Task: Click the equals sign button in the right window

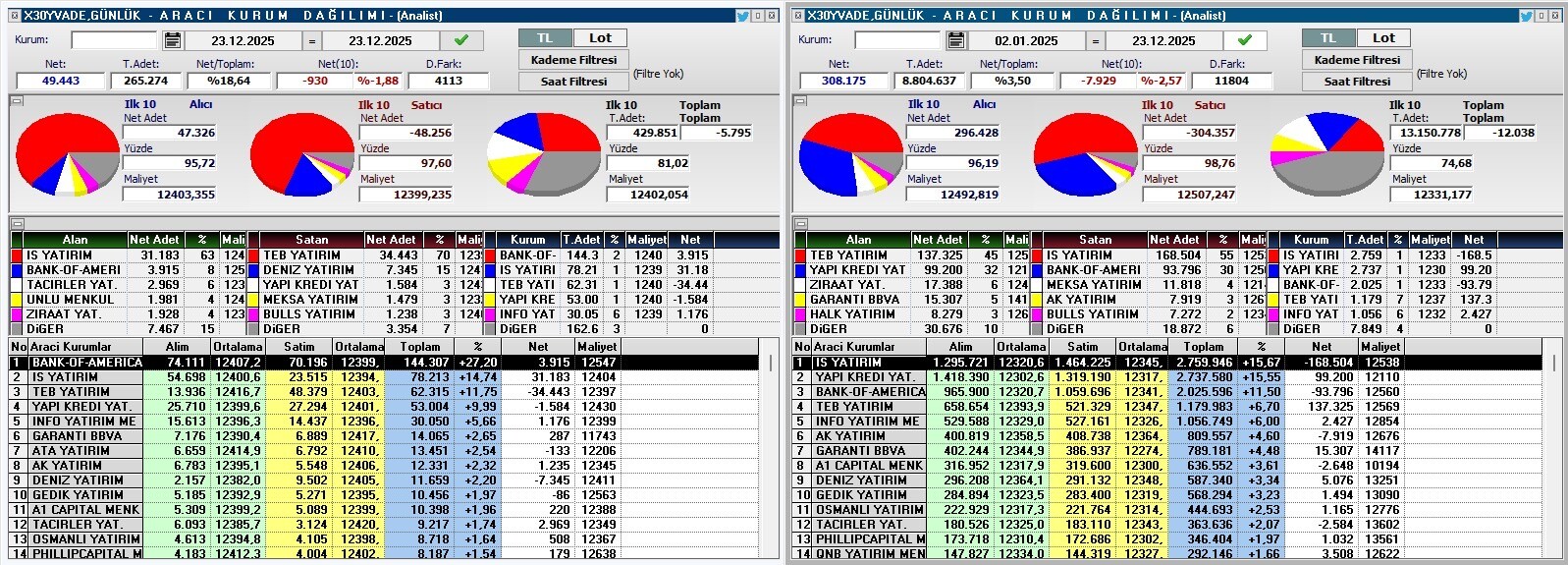Action: click(1096, 40)
